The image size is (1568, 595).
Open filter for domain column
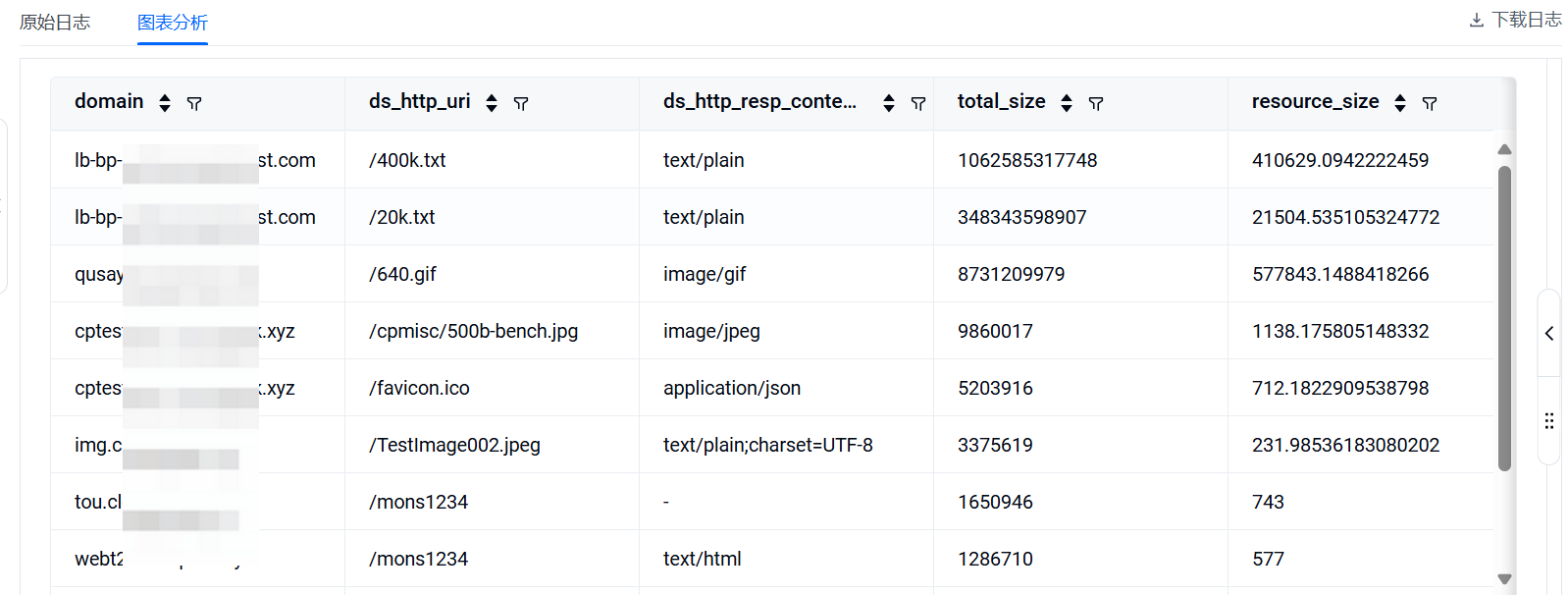(x=194, y=103)
